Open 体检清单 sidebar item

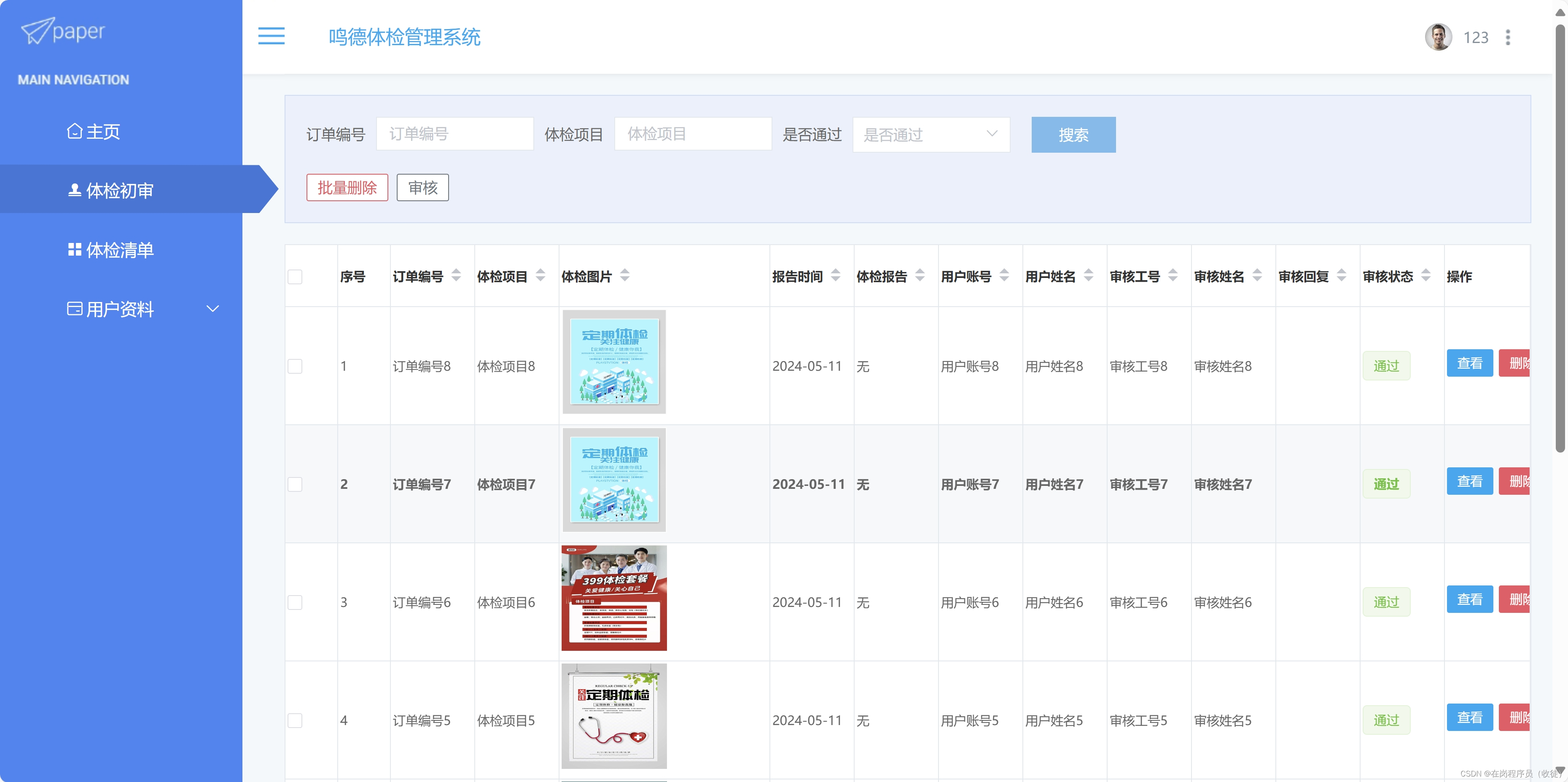(111, 250)
